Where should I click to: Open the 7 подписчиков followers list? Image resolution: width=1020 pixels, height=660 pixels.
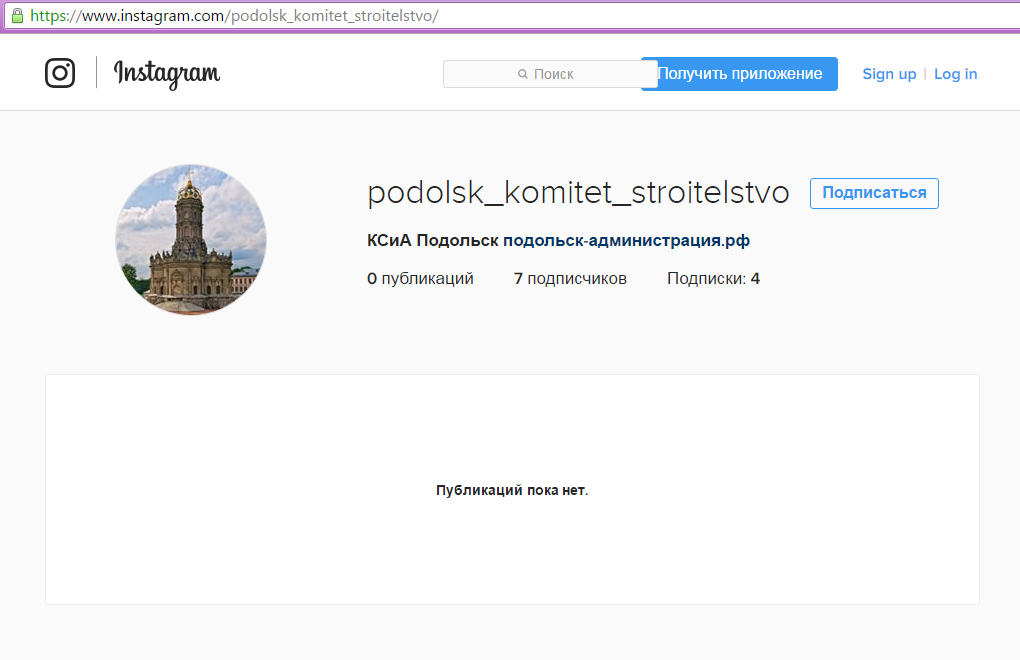point(570,278)
